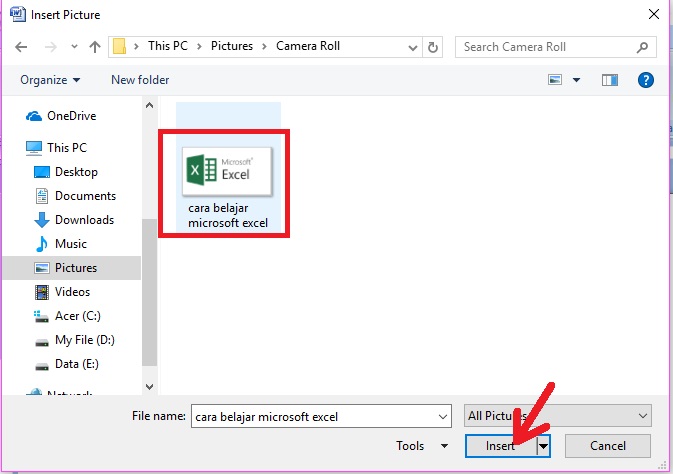Open the Insert button's dropdown arrow
Image resolution: width=673 pixels, height=474 pixels.
(x=543, y=446)
